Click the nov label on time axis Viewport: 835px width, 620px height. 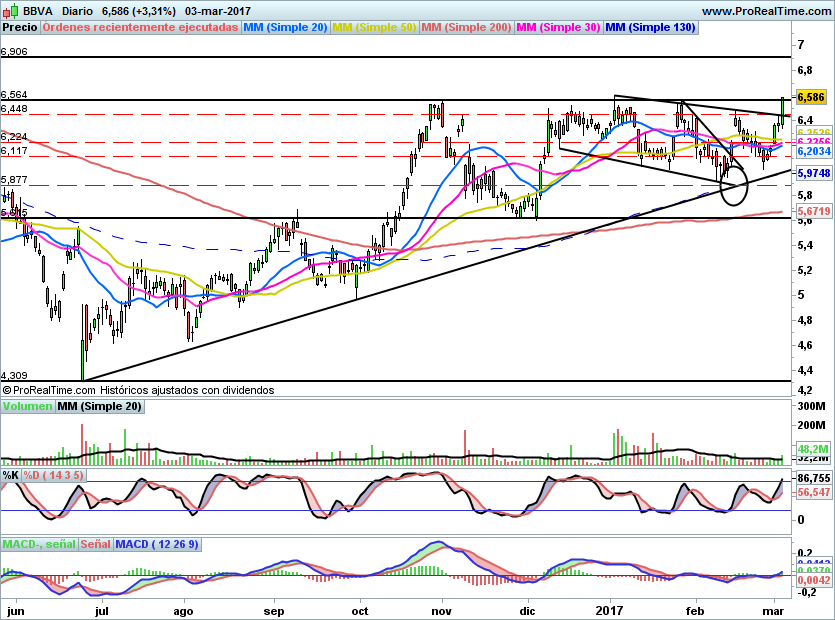click(x=441, y=611)
